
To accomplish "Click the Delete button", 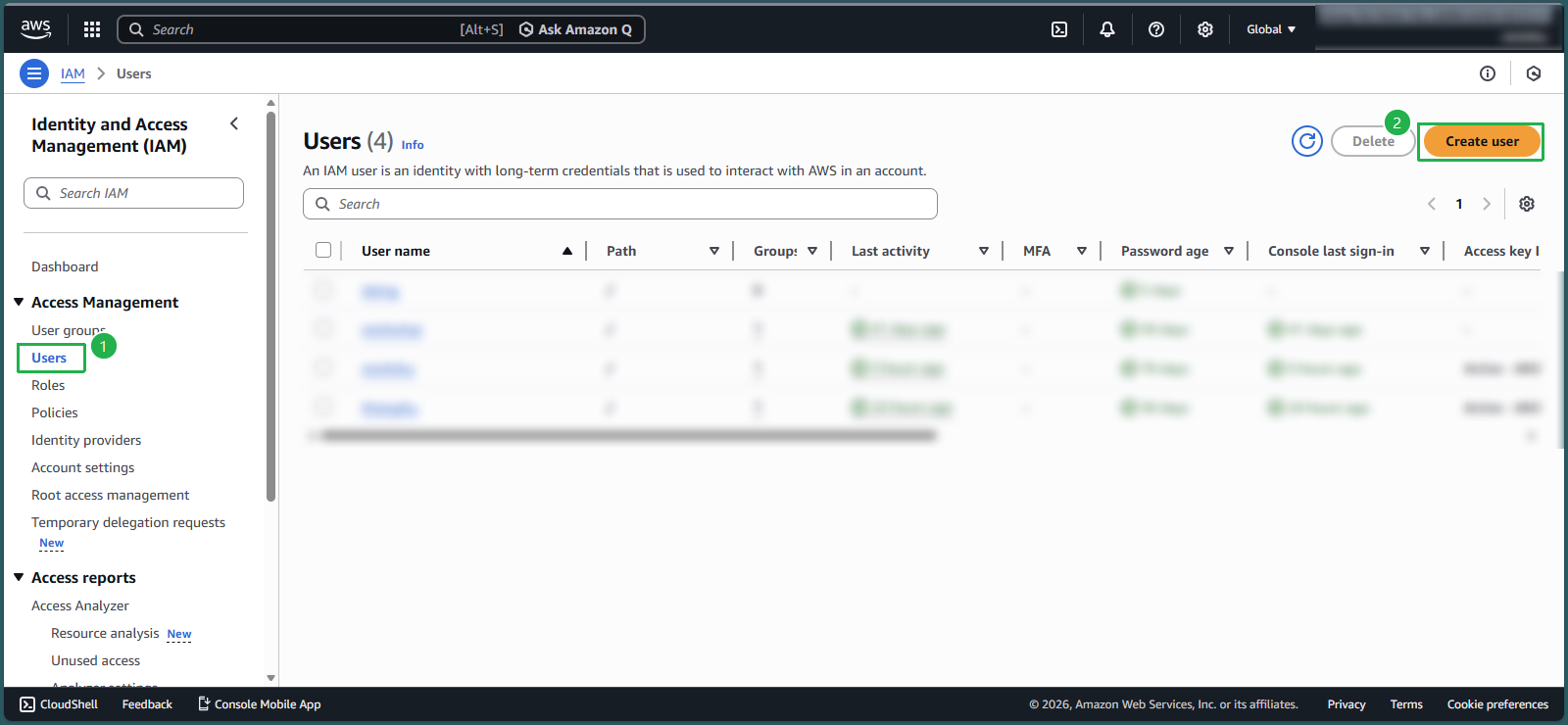I will pyautogui.click(x=1373, y=141).
